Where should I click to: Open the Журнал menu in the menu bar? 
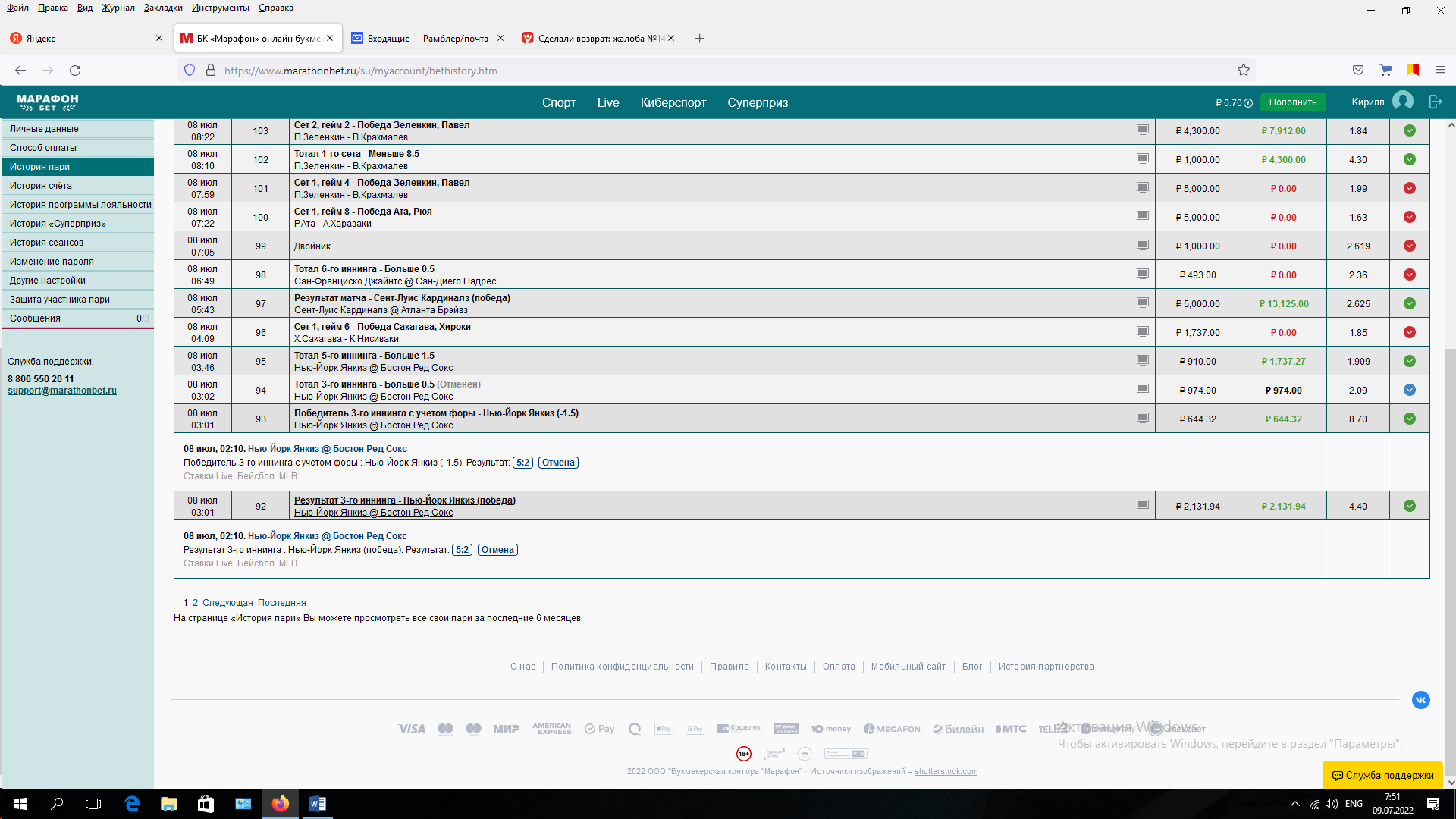point(118,8)
